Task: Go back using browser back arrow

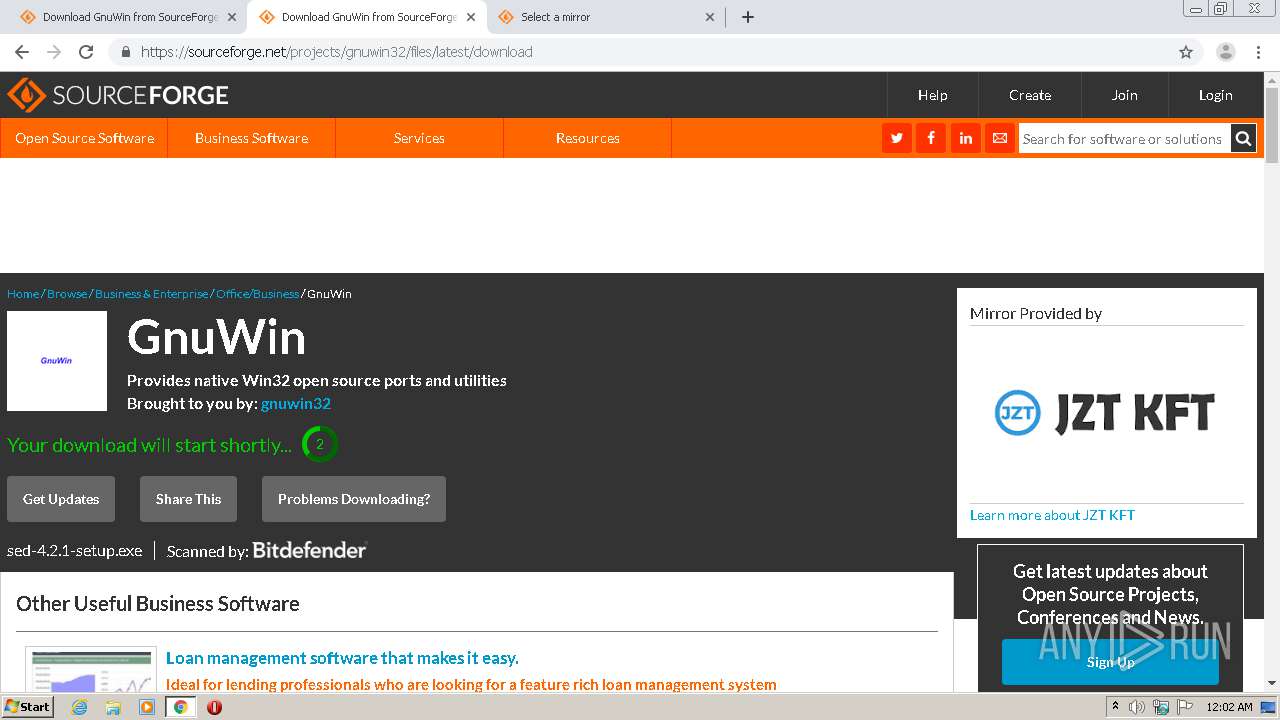Action: 22,52
